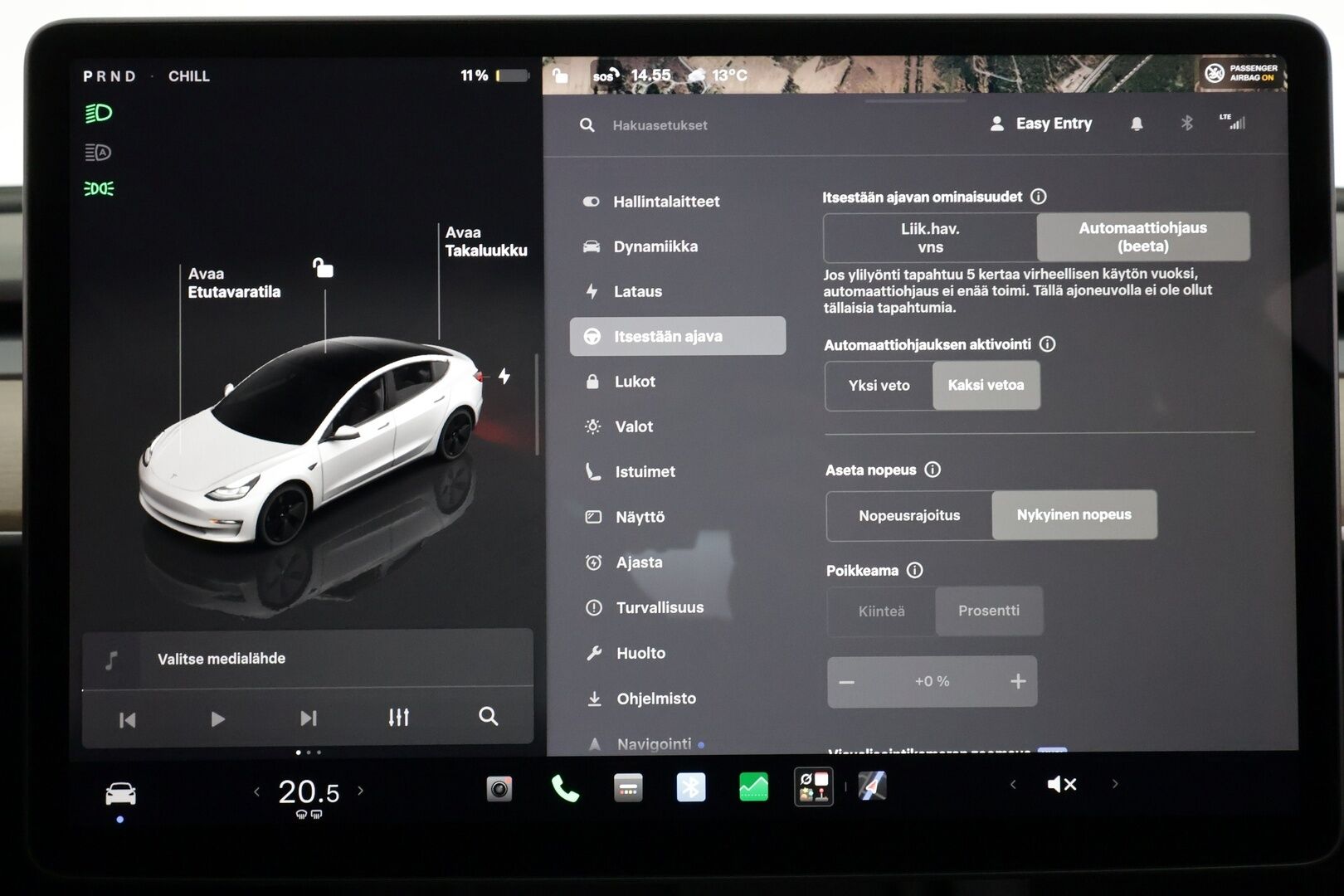Select Automaattiohjaus (beeta) option
The height and width of the screenshot is (896, 1344).
pos(1142,237)
